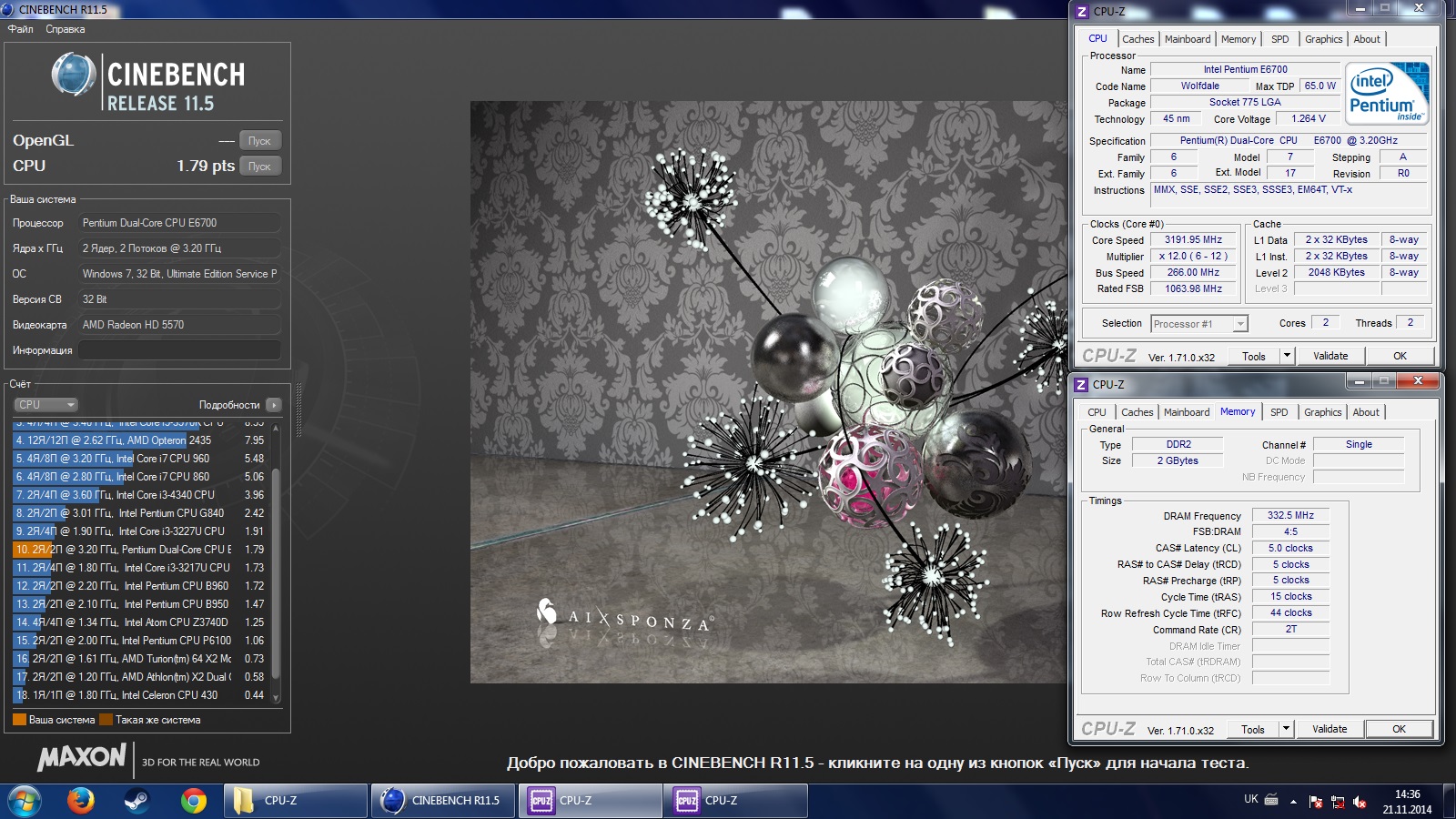Show hidden system tray icons

tap(1293, 802)
